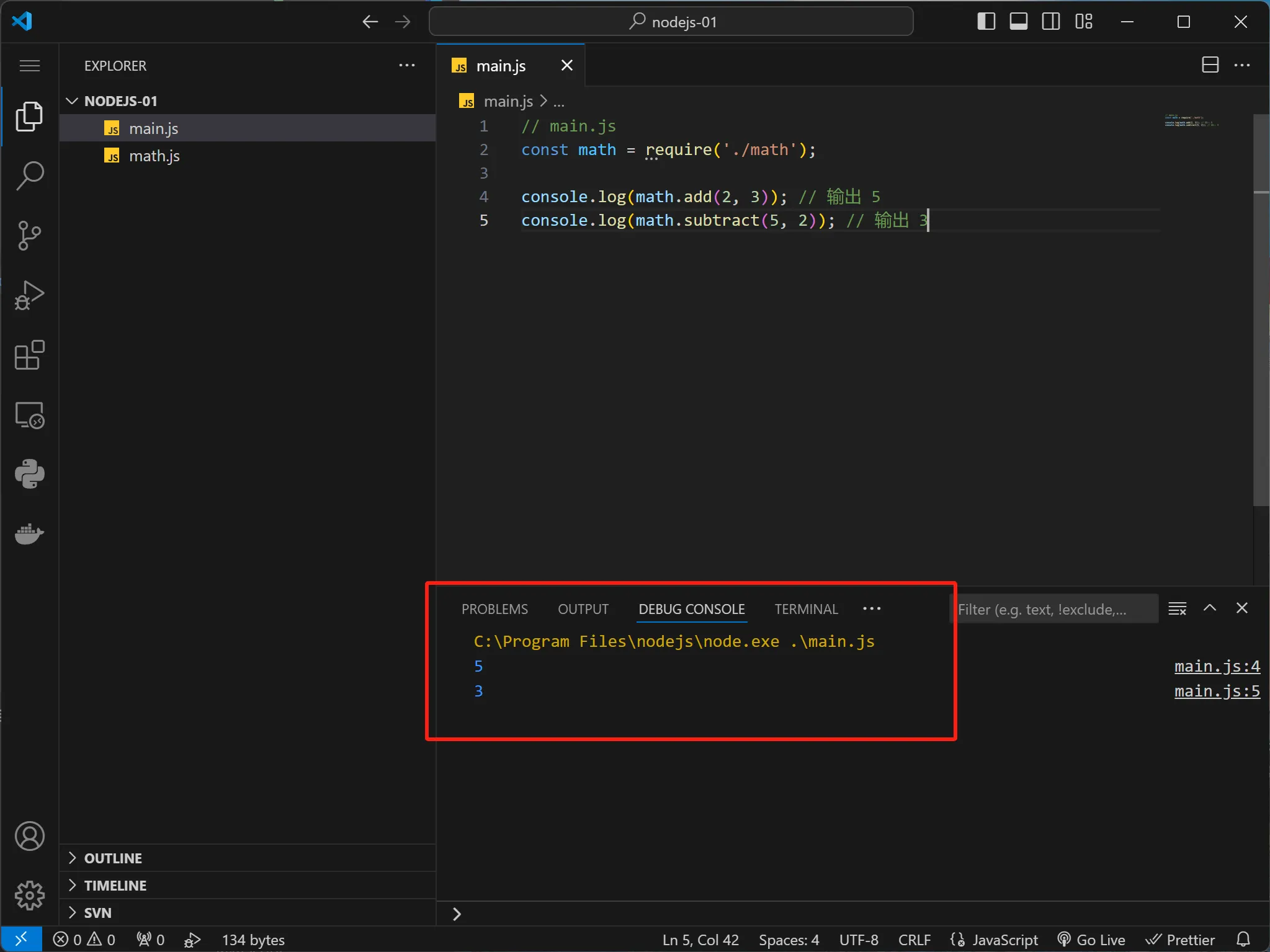Close the main.js editor tab

click(566, 65)
